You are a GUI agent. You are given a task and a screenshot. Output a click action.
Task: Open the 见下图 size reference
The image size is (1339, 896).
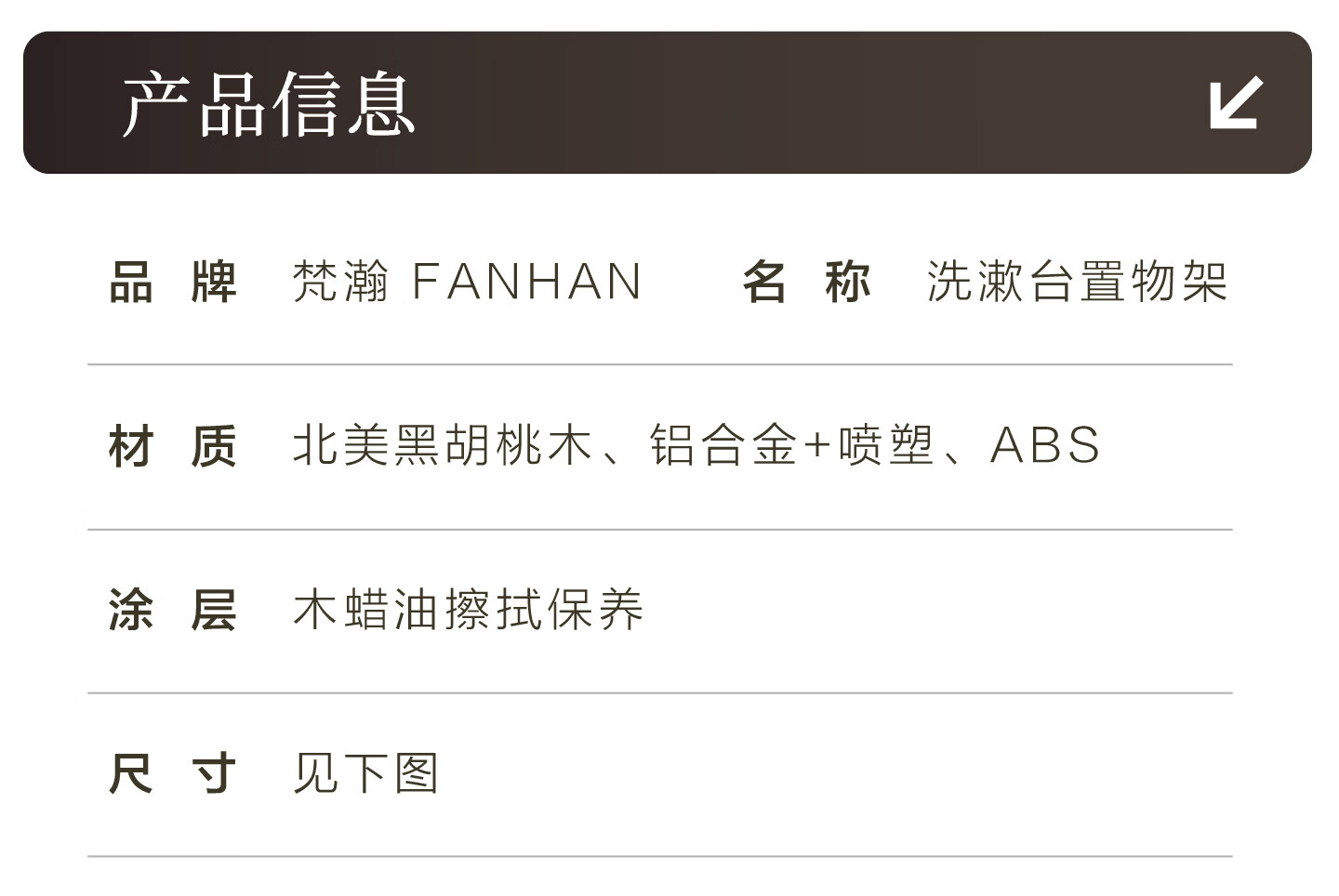point(365,773)
